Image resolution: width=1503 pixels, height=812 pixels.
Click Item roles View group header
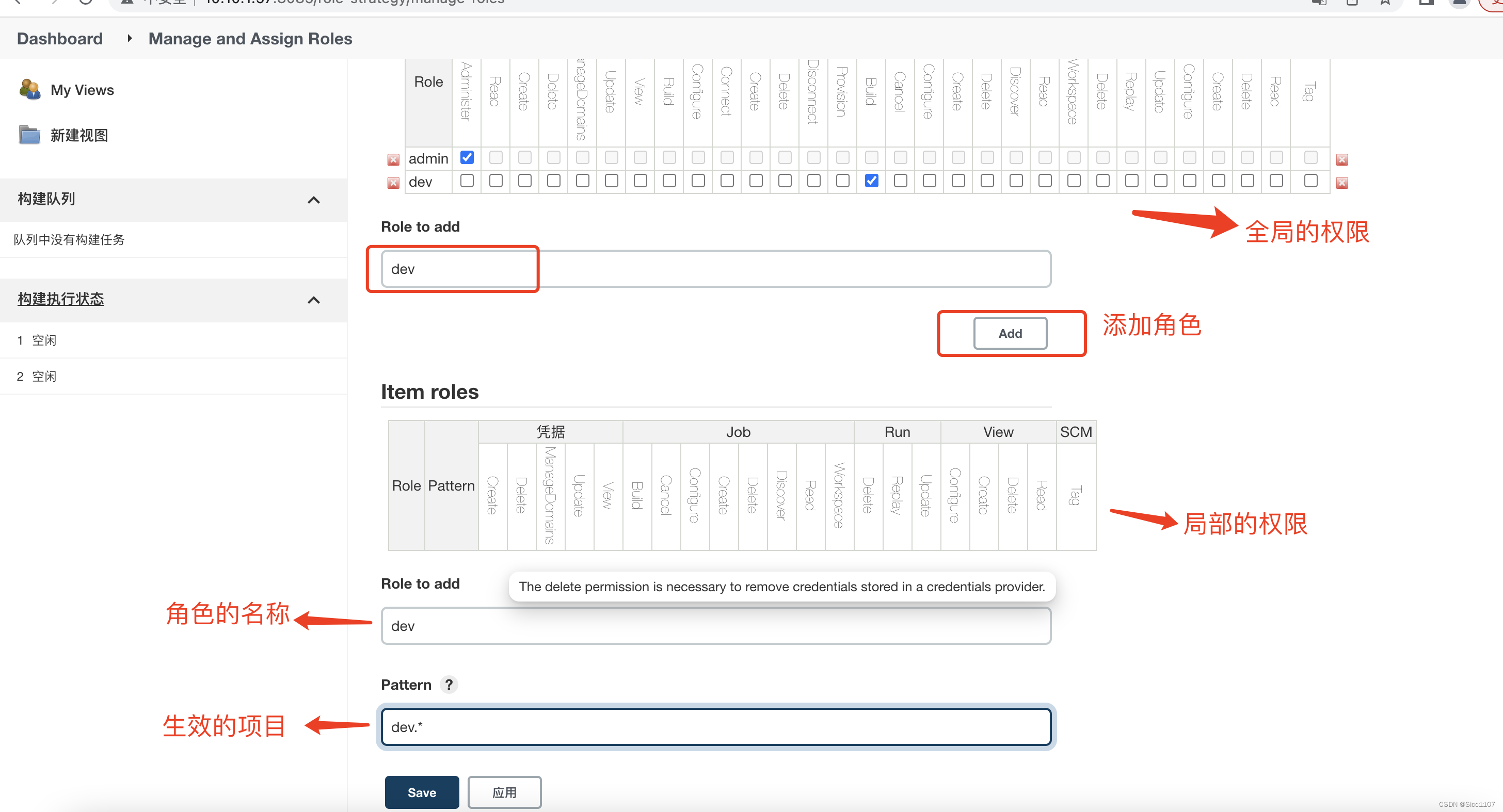tap(998, 432)
